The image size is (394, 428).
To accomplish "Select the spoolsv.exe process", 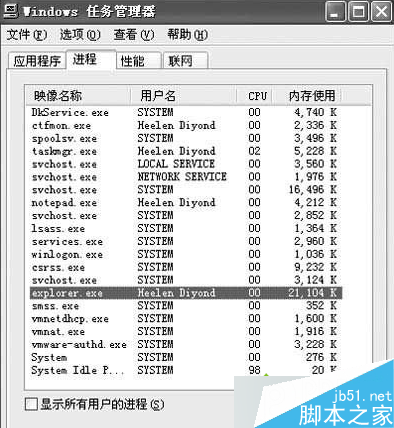I will pyautogui.click(x=185, y=138).
